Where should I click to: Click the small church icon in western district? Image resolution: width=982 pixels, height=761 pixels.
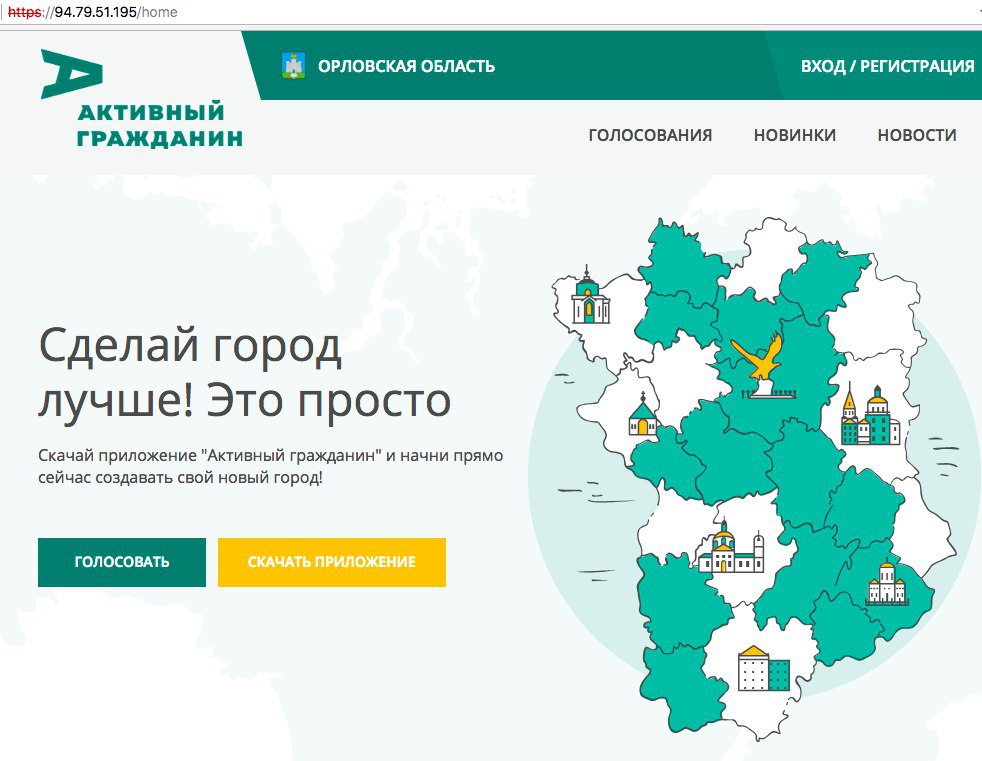[x=643, y=414]
